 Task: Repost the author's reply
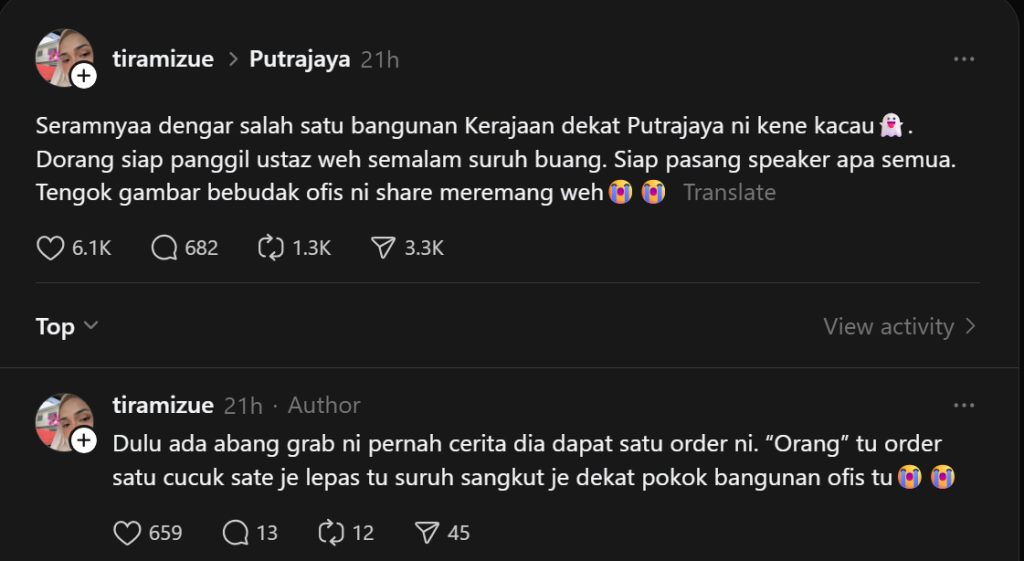(331, 533)
